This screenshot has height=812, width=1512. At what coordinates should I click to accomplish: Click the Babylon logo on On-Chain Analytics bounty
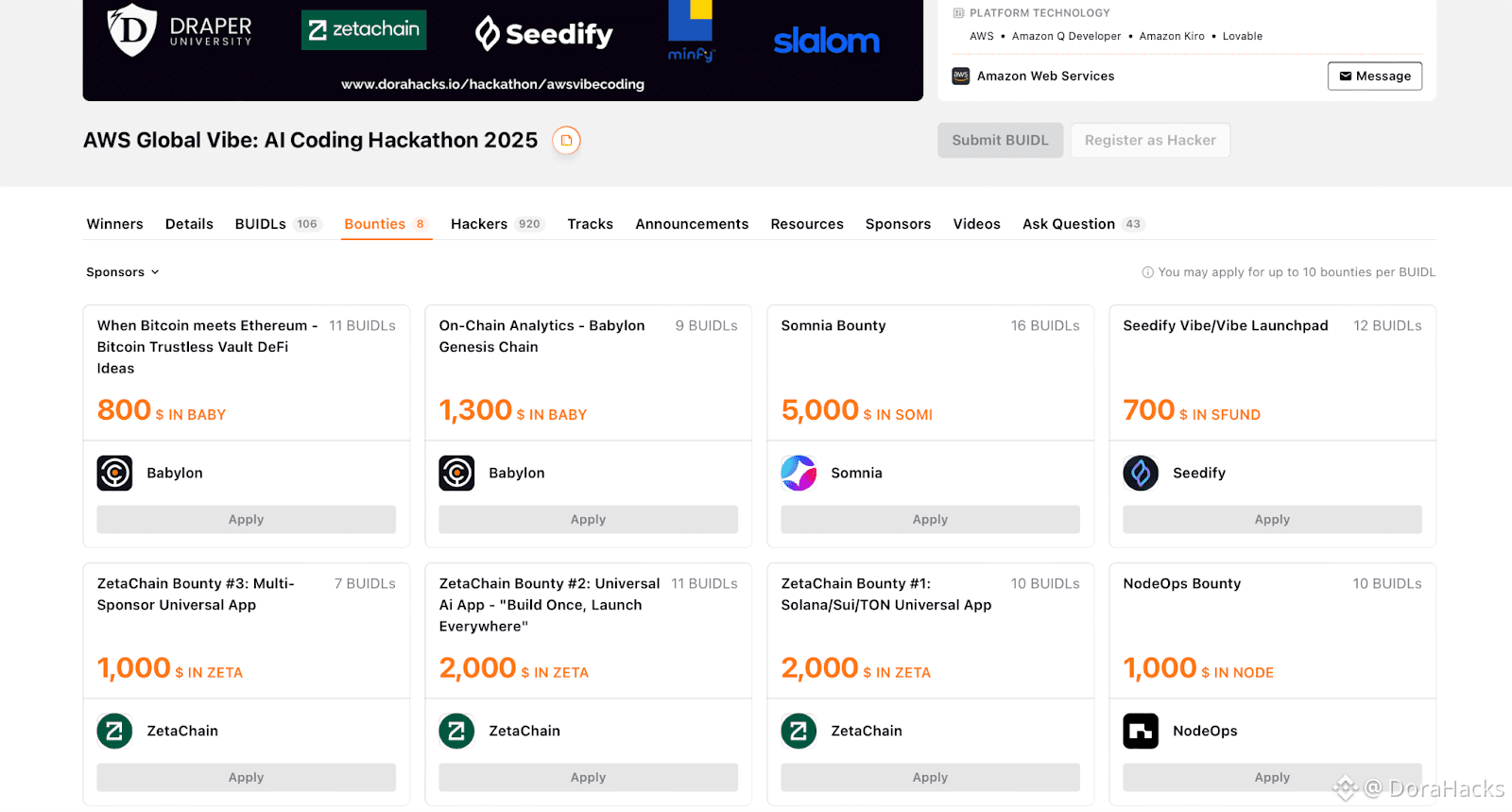(x=456, y=473)
